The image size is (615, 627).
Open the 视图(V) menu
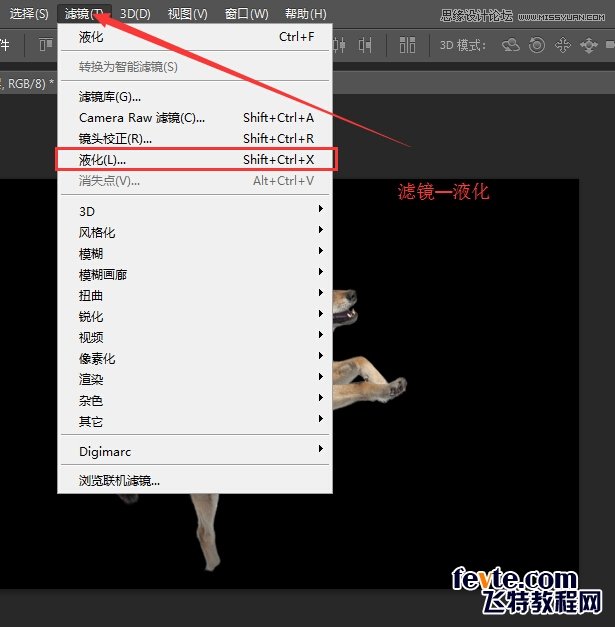tap(188, 14)
